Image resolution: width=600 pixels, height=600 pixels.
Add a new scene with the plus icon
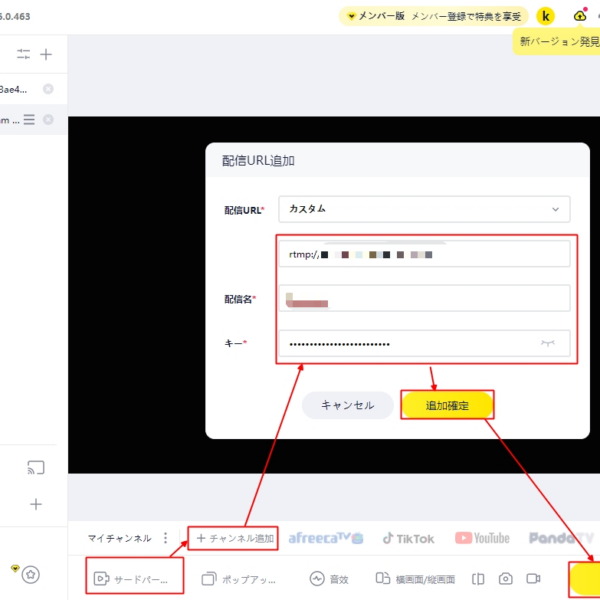click(46, 54)
